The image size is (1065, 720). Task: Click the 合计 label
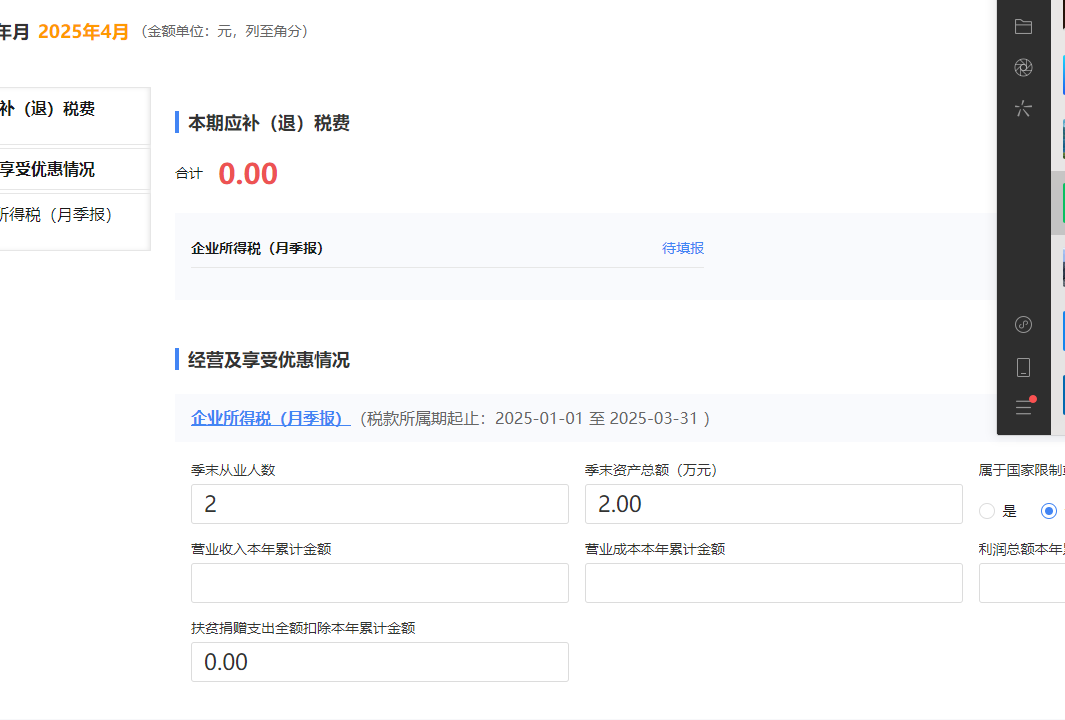[x=189, y=174]
